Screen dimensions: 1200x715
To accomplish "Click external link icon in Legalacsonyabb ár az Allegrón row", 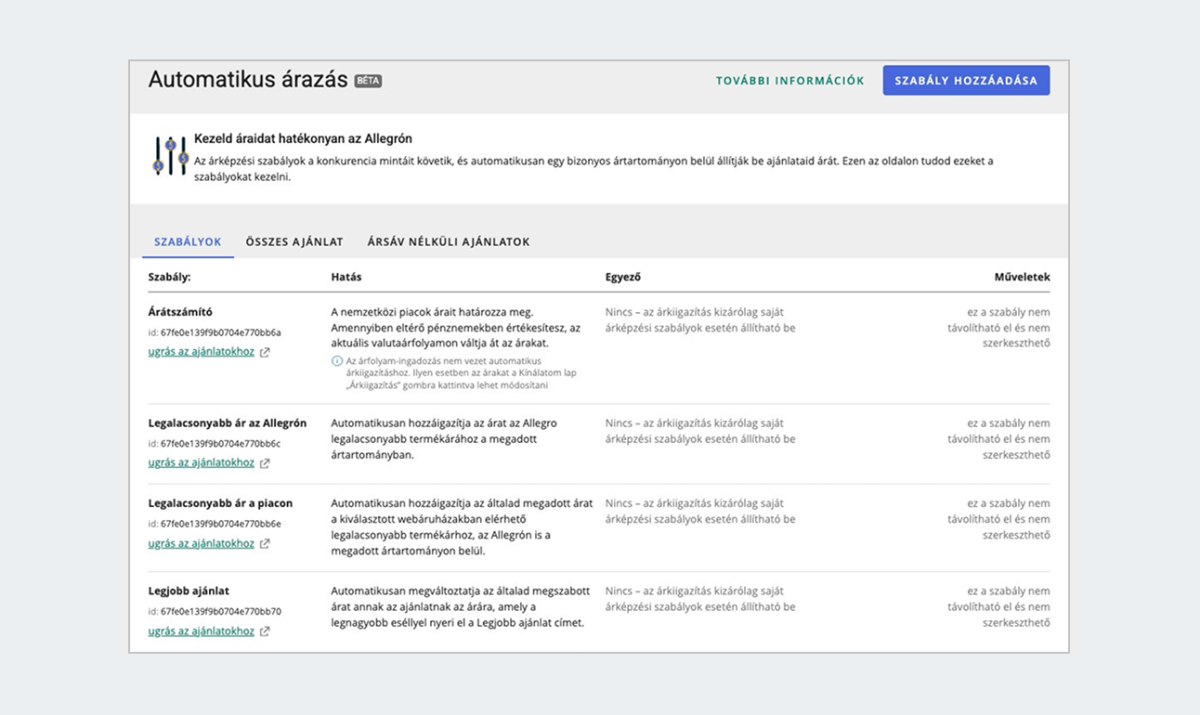I will 264,463.
